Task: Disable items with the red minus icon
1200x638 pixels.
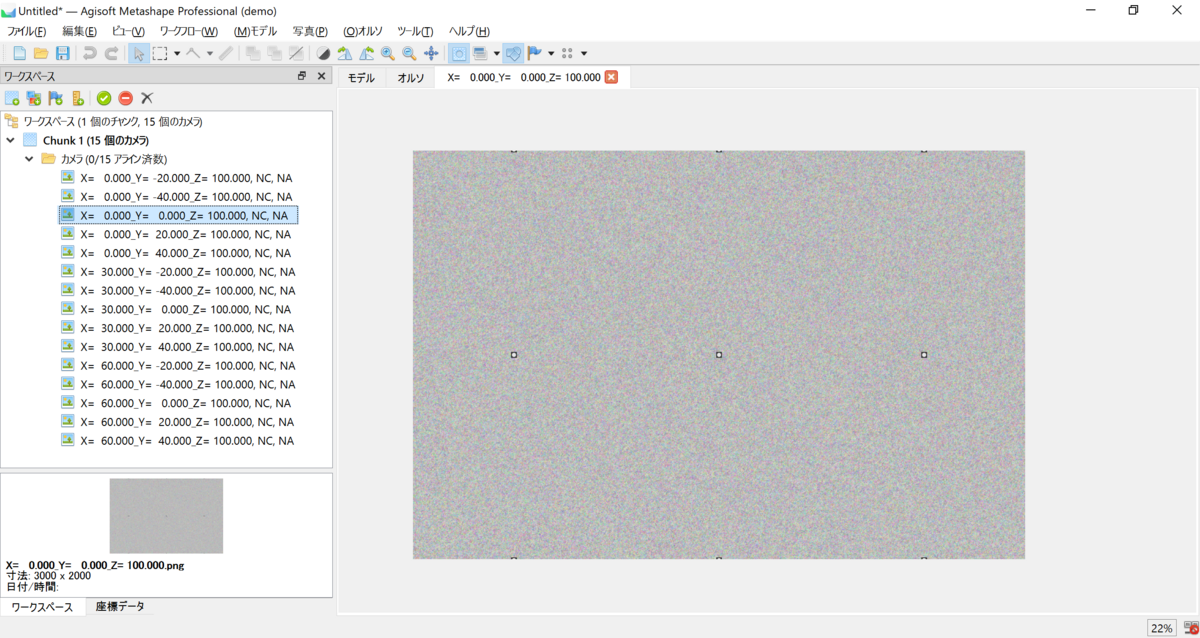Action: (126, 98)
